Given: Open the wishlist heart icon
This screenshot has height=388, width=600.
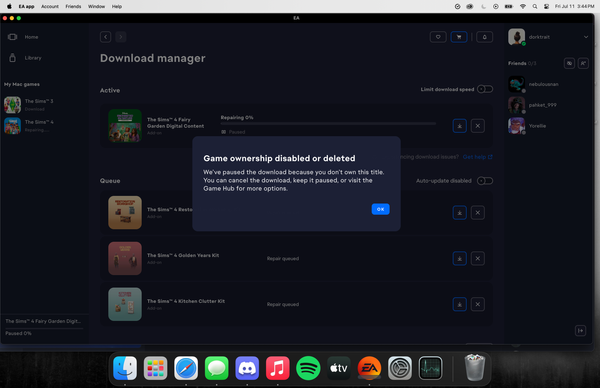Looking at the screenshot, I should click(x=438, y=37).
